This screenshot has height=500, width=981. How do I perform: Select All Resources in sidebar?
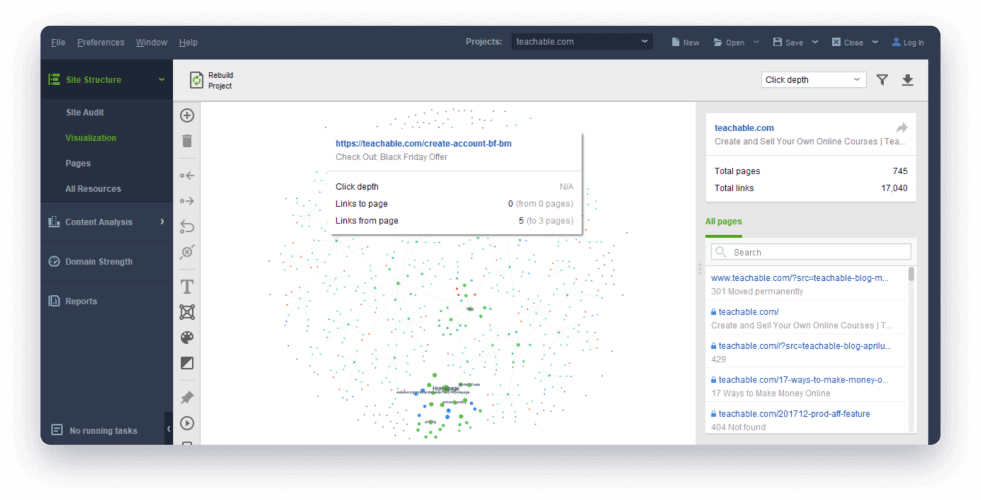93,188
